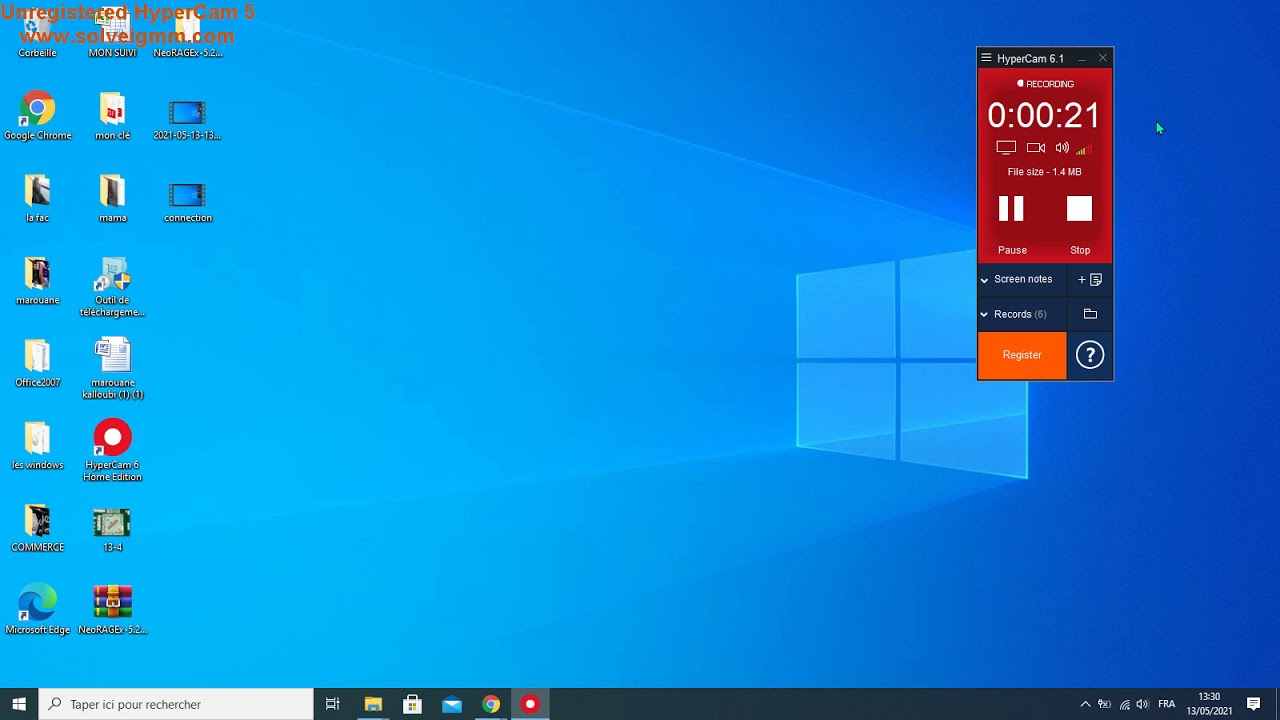Select the les windows folder
Screen dimensions: 1280x720
(37, 445)
